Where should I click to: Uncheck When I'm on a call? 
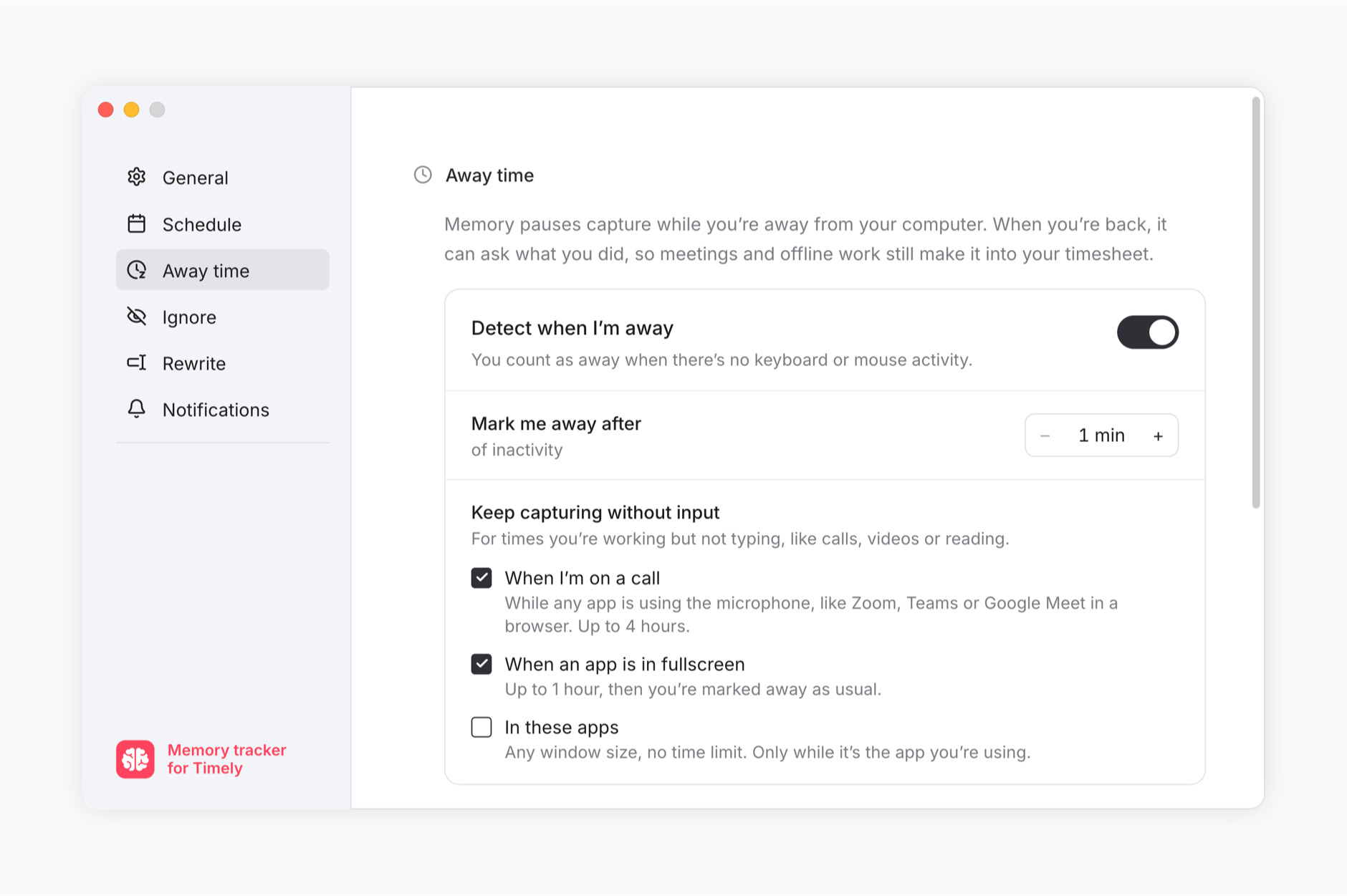tap(481, 578)
